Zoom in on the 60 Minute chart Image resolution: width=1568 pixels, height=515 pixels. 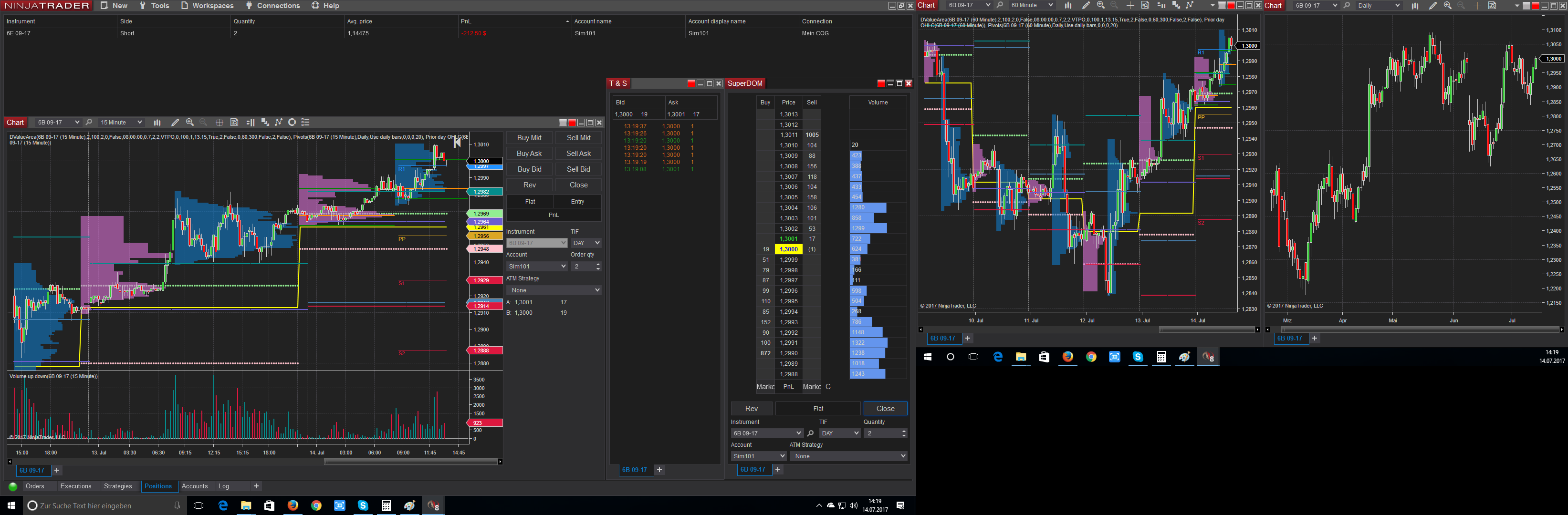coord(1100,5)
